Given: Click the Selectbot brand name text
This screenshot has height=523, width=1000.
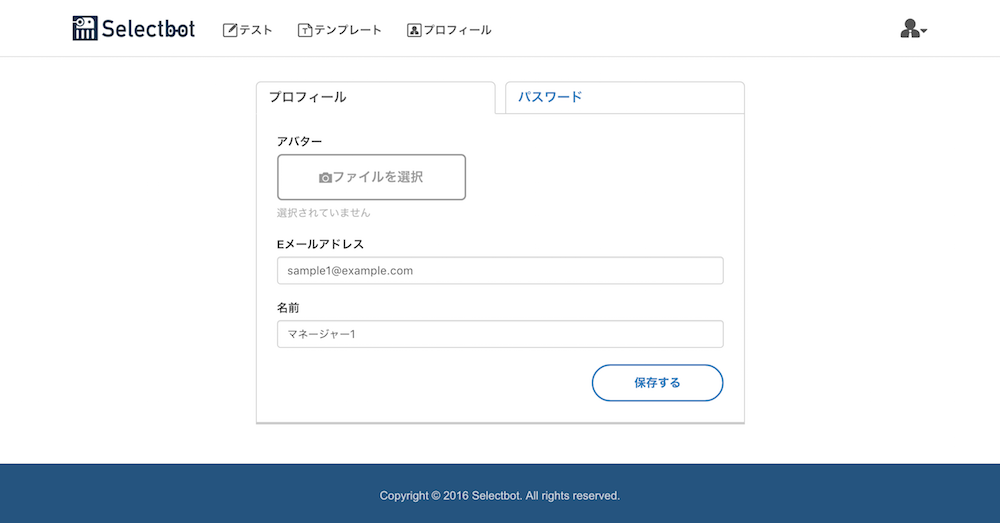Looking at the screenshot, I should tap(149, 29).
